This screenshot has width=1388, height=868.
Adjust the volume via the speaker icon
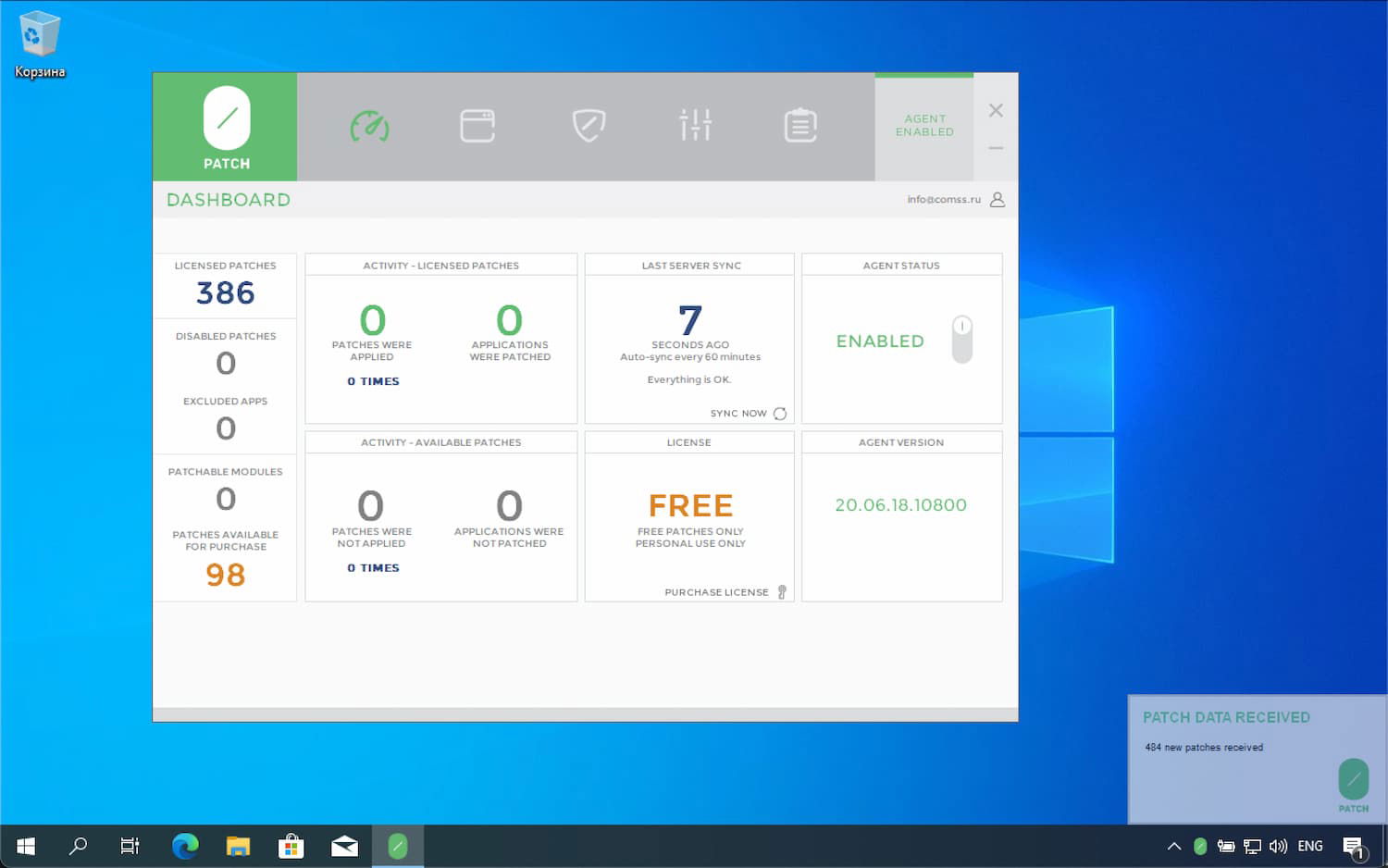[x=1278, y=845]
